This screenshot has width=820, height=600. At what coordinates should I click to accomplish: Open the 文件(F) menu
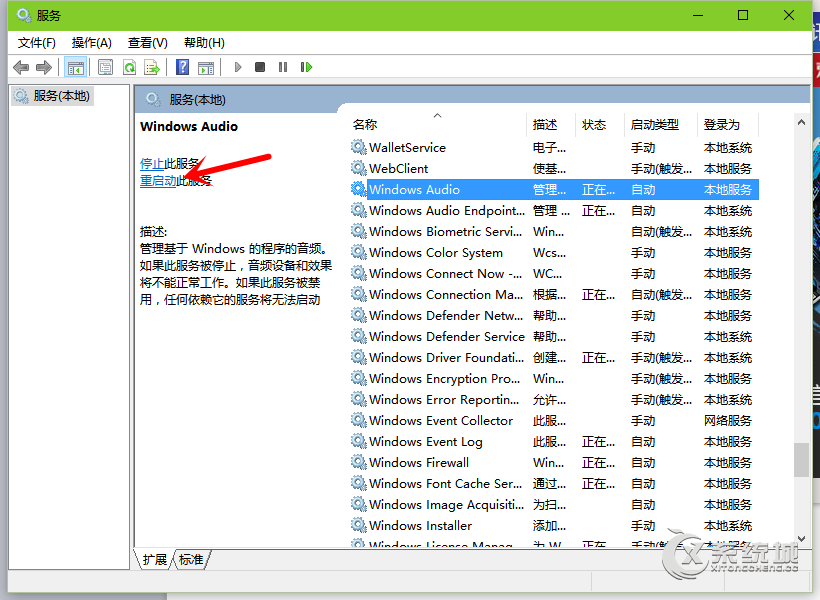[x=37, y=43]
